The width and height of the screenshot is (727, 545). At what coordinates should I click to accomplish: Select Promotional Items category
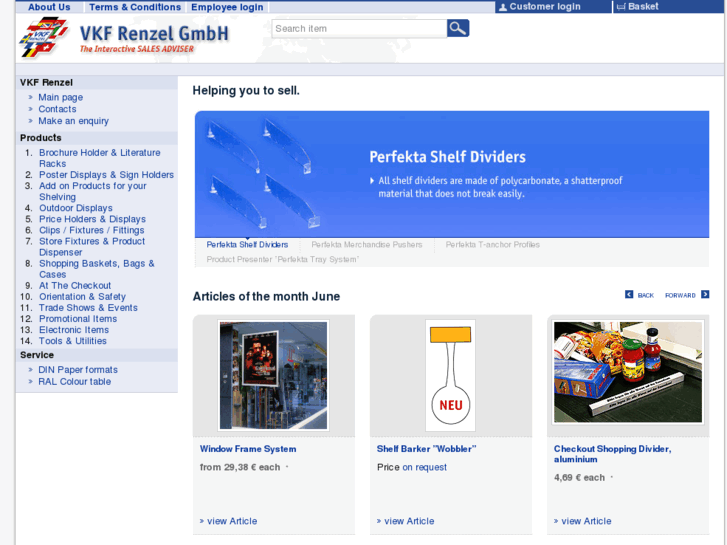point(78,319)
